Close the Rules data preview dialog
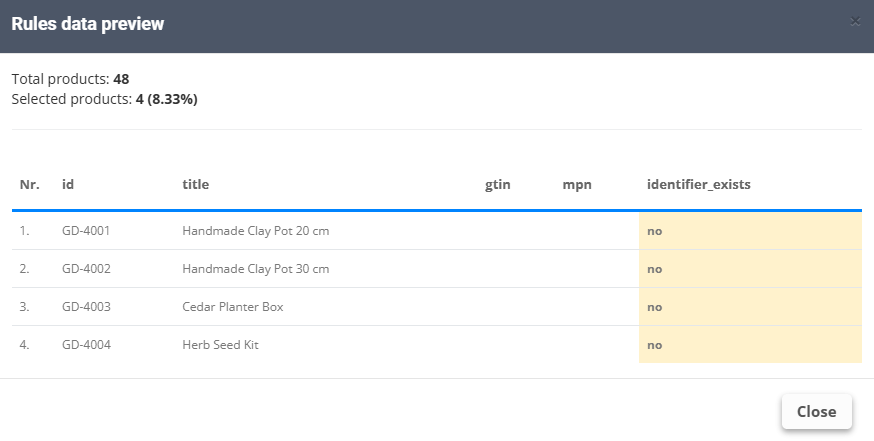The width and height of the screenshot is (874, 441). (816, 411)
